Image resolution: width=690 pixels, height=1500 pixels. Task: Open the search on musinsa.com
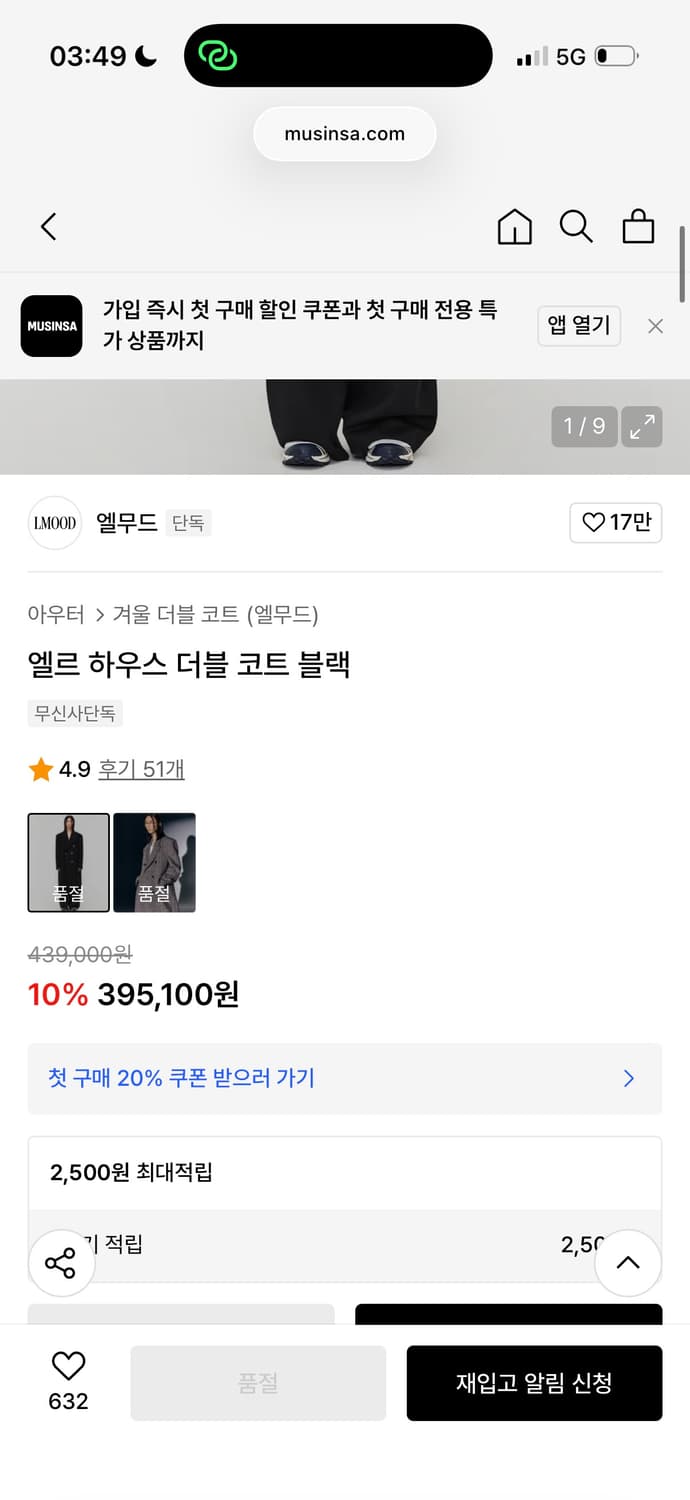[576, 227]
